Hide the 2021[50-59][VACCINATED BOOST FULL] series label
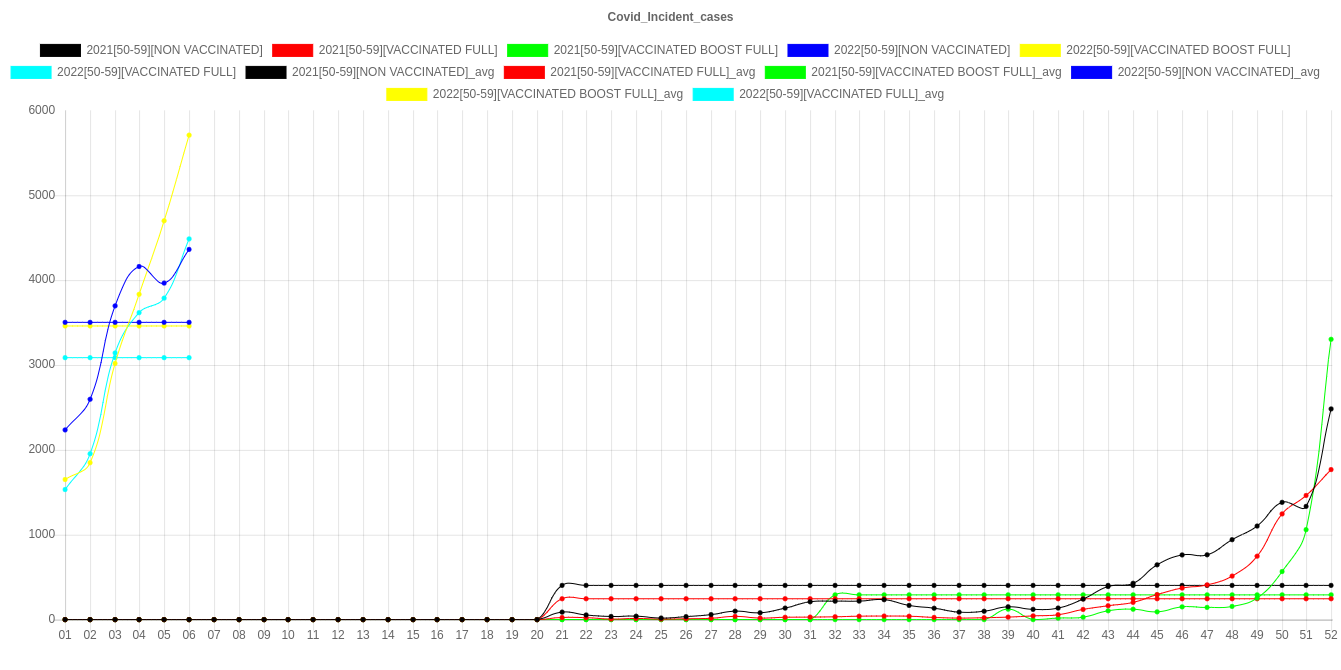 coord(665,50)
